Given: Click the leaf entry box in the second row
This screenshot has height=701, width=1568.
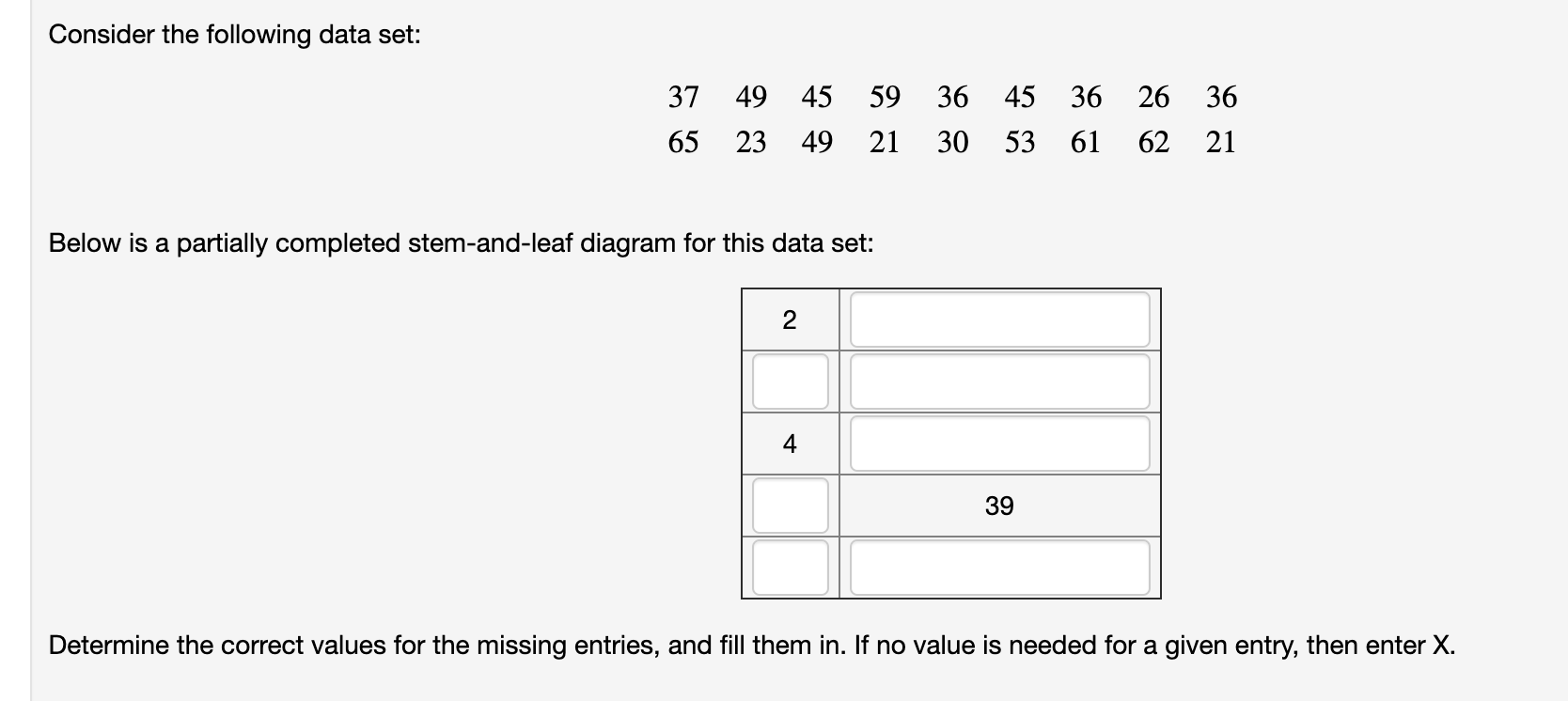Looking at the screenshot, I should [x=999, y=381].
